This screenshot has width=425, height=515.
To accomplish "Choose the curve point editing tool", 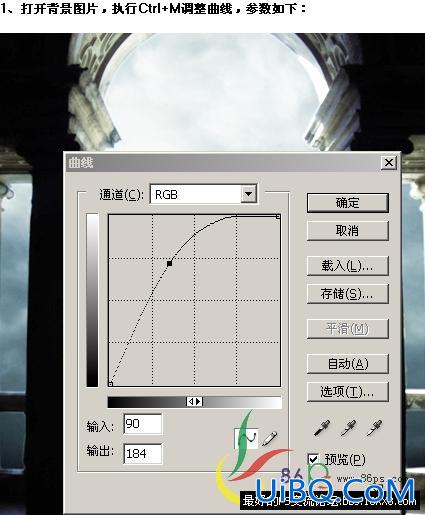I will click(x=247, y=438).
